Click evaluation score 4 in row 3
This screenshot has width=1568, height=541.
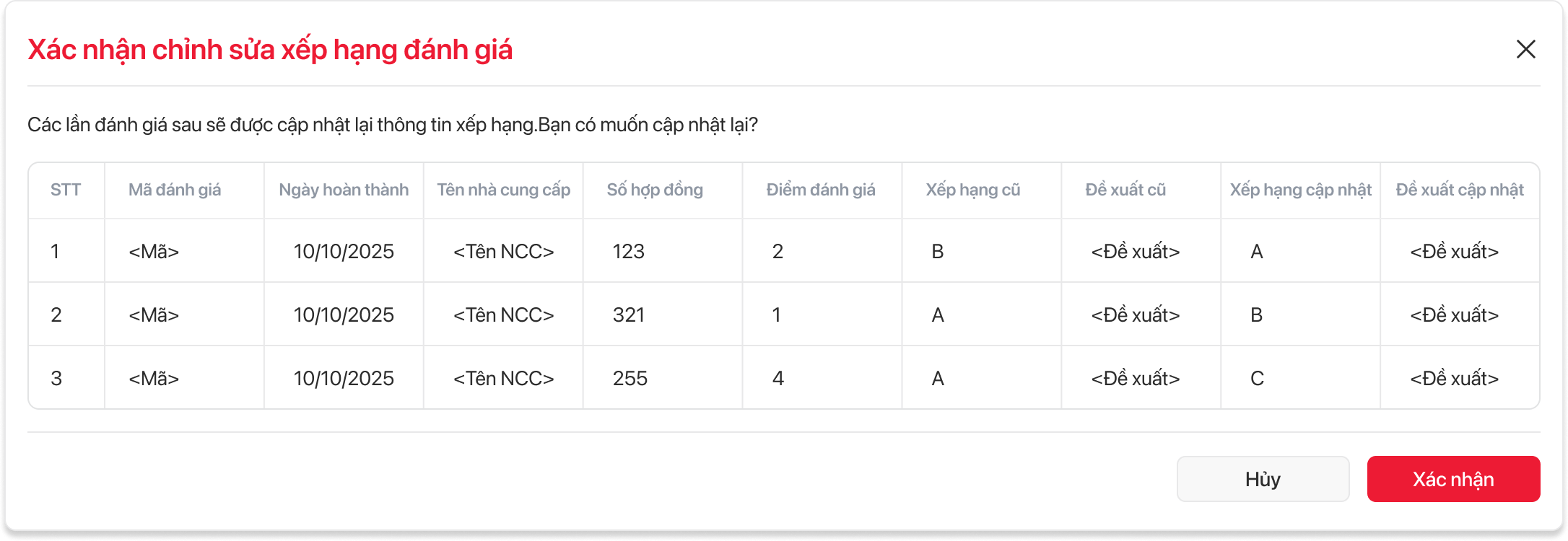pyautogui.click(x=778, y=378)
